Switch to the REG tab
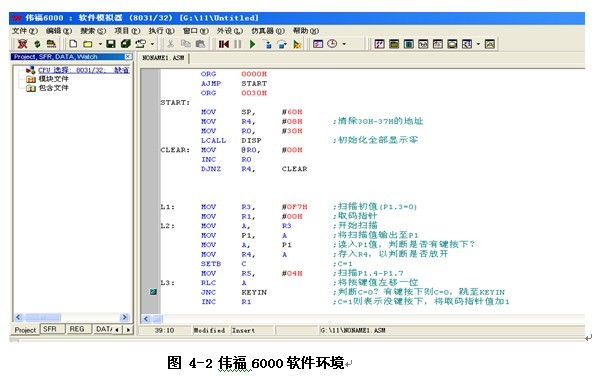 point(76,329)
